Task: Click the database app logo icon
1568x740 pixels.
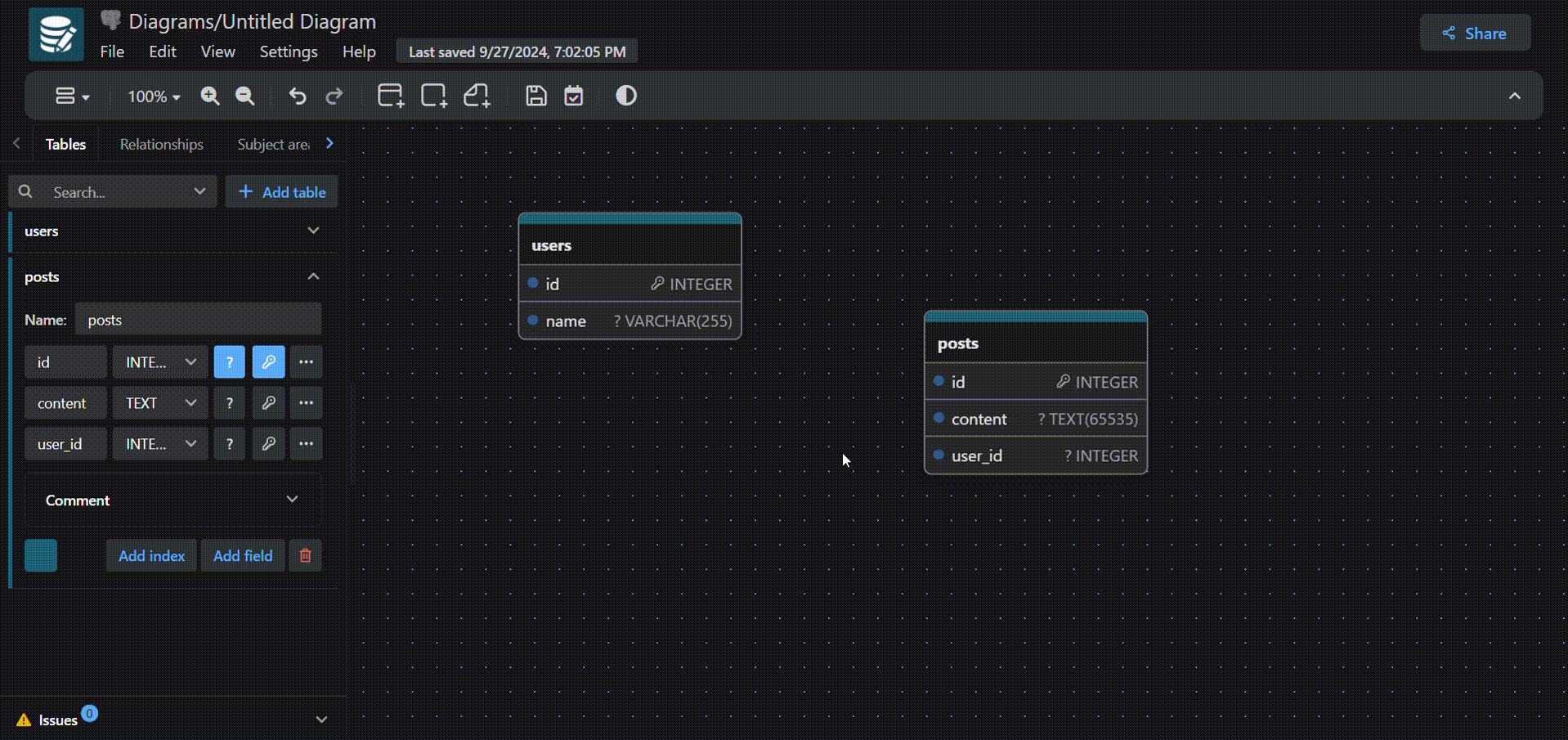Action: [x=56, y=34]
